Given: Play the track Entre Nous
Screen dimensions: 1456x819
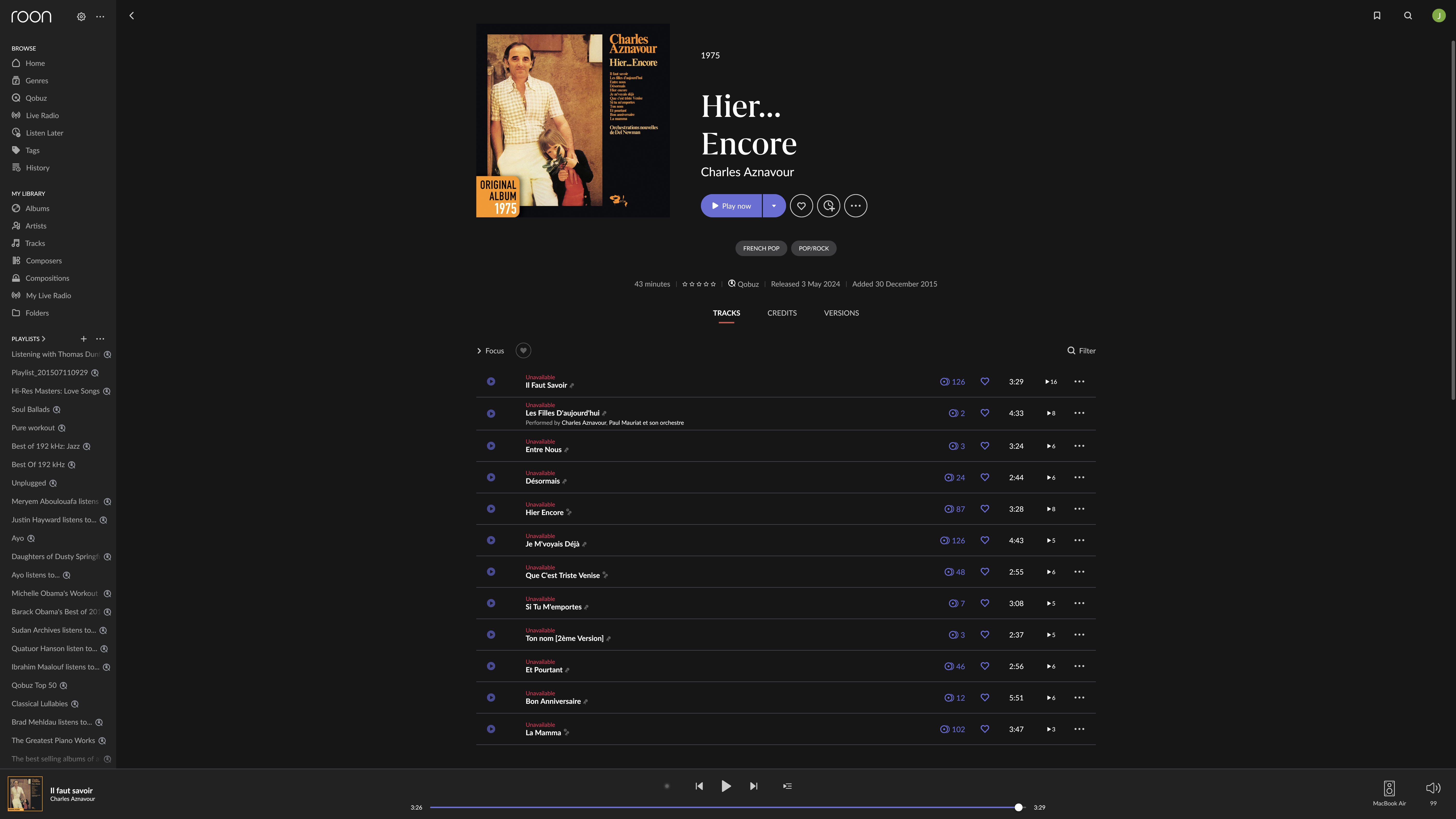Looking at the screenshot, I should (x=491, y=446).
